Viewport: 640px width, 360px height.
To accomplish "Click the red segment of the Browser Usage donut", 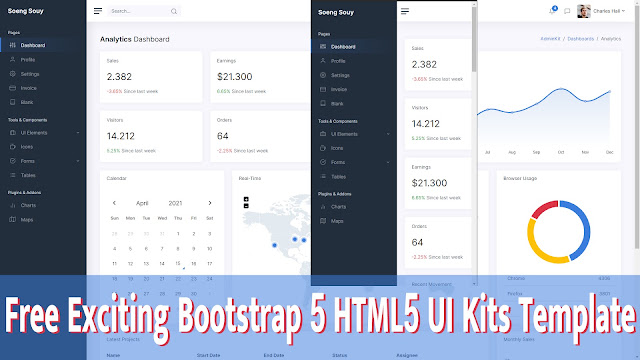I will 543,209.
